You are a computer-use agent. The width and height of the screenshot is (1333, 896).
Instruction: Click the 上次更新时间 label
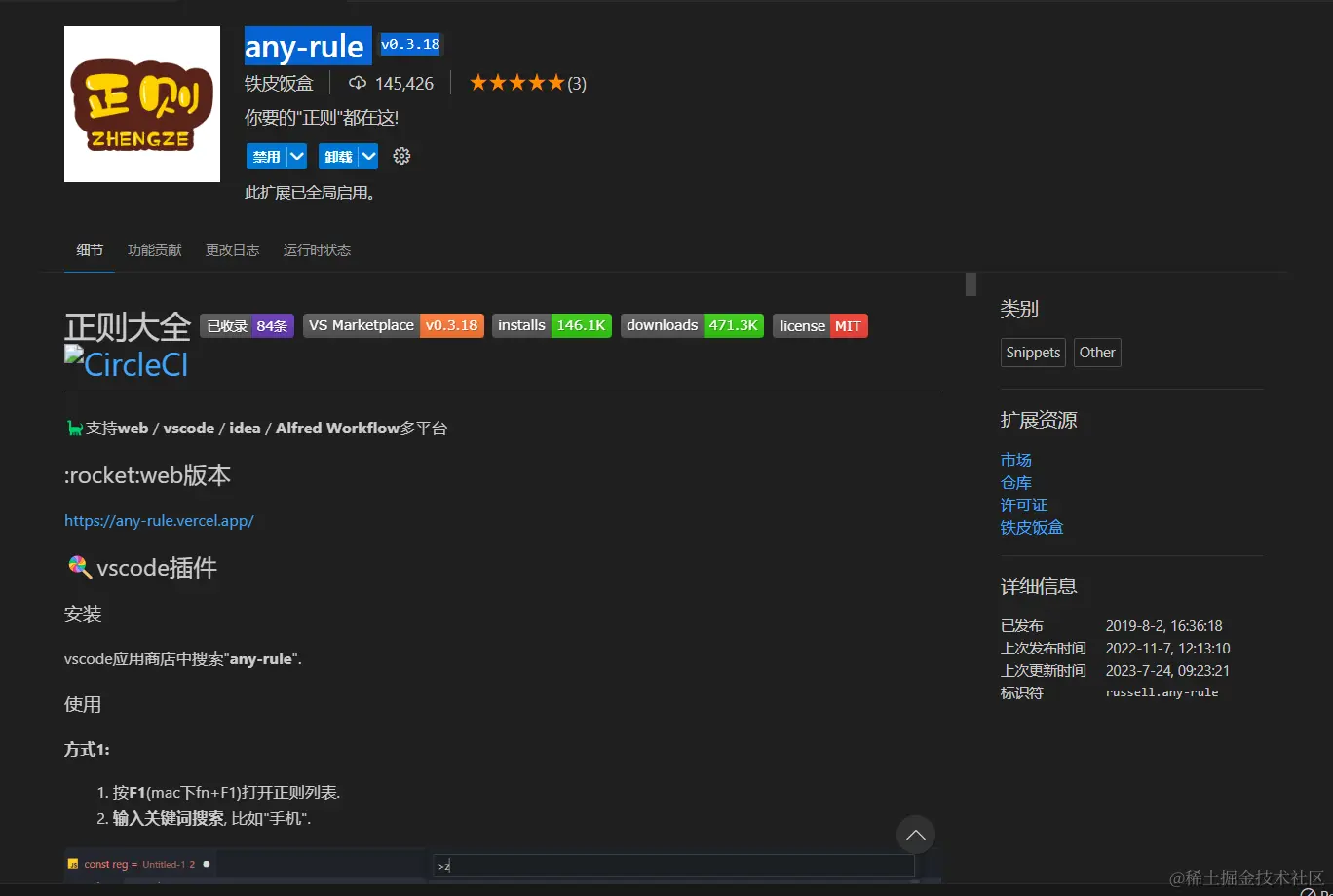(x=1044, y=671)
